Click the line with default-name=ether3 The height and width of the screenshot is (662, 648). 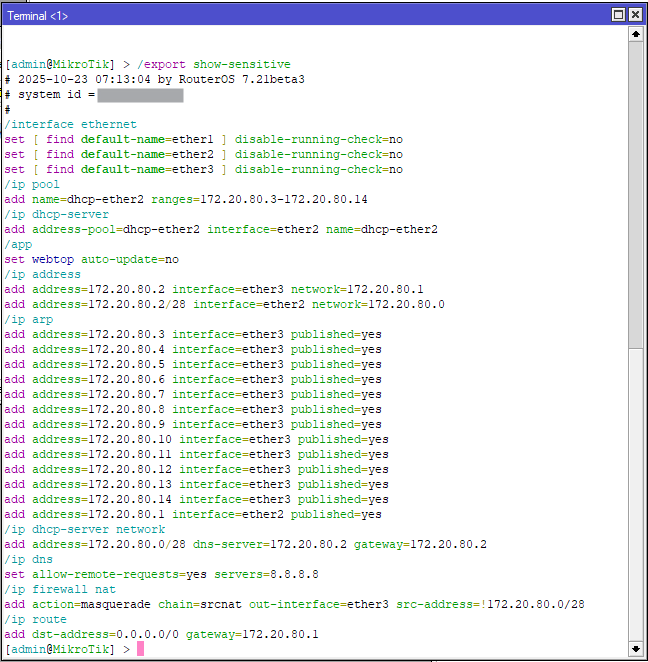click(x=203, y=169)
